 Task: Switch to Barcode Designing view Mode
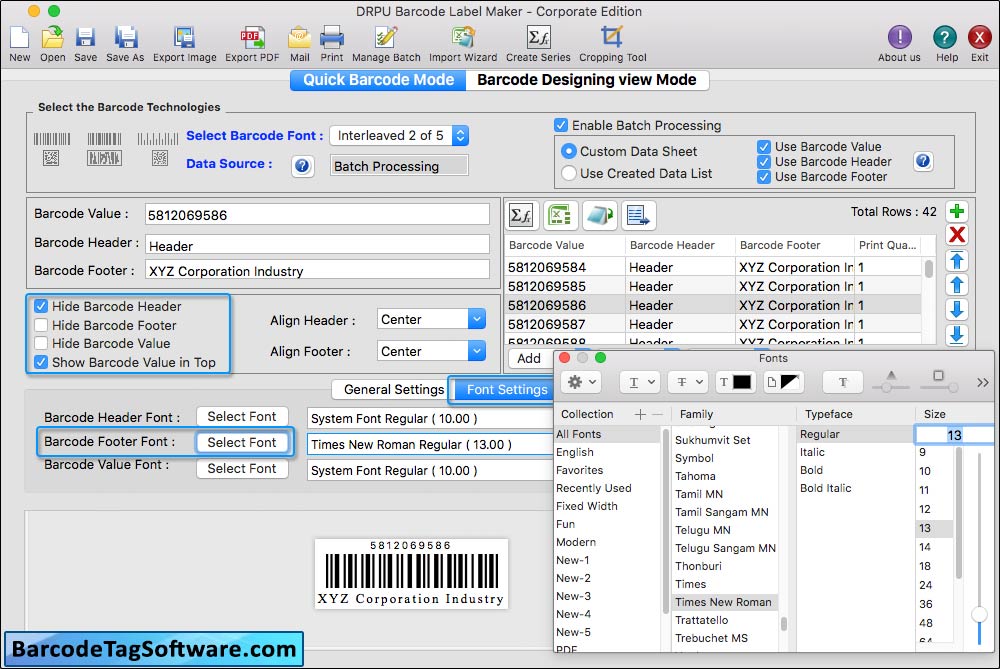click(x=586, y=80)
